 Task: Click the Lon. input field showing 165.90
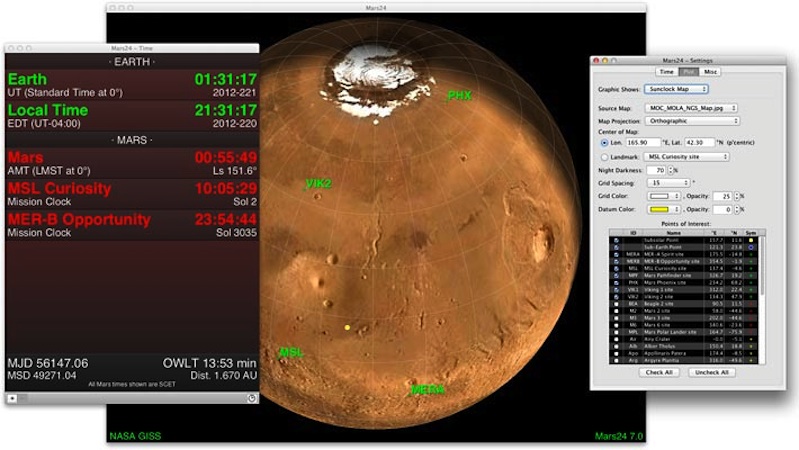tap(643, 143)
